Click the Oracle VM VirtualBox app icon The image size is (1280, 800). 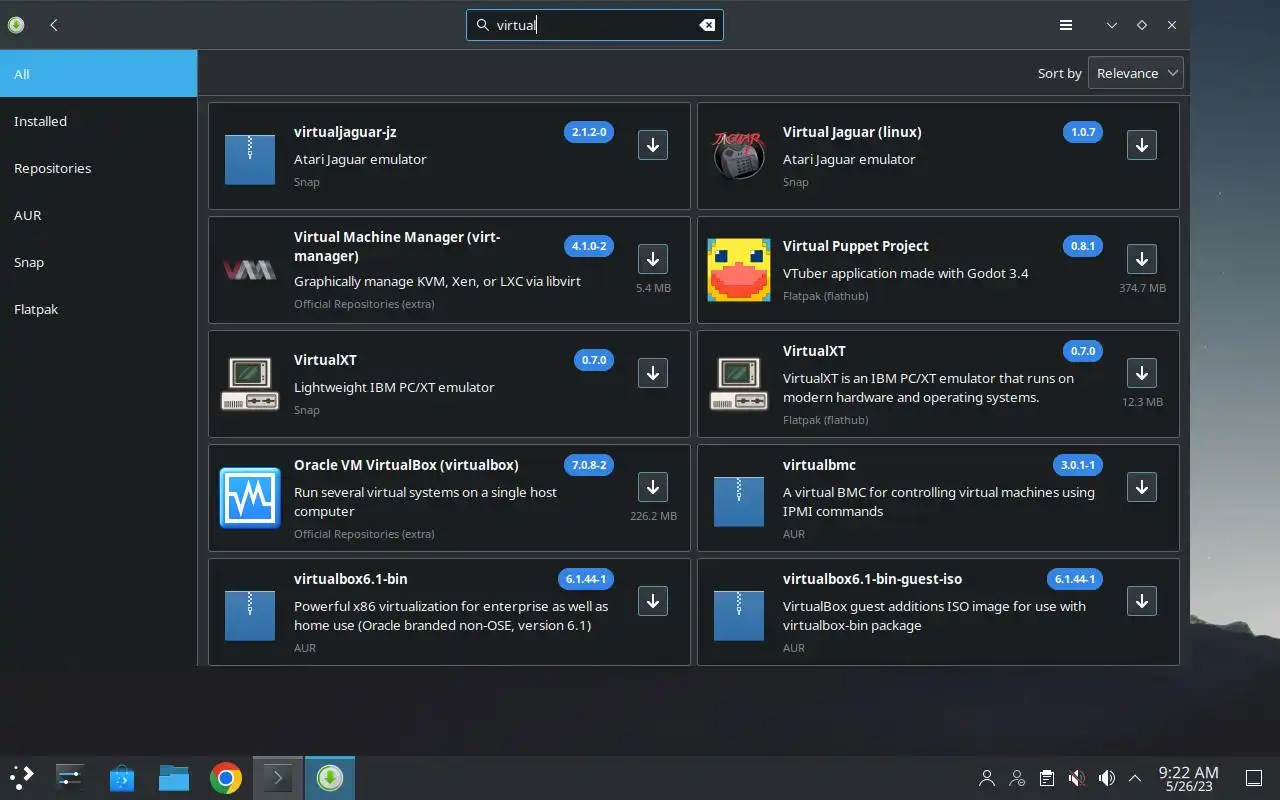250,498
